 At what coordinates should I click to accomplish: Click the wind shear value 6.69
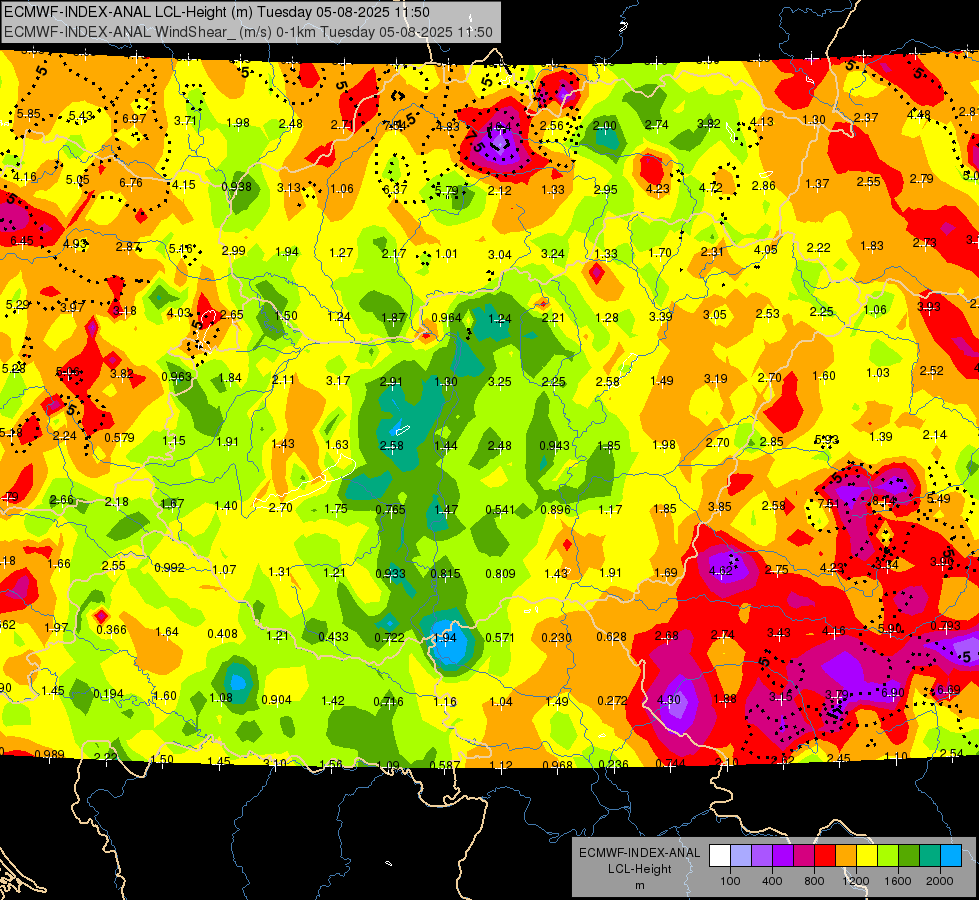coord(949,690)
